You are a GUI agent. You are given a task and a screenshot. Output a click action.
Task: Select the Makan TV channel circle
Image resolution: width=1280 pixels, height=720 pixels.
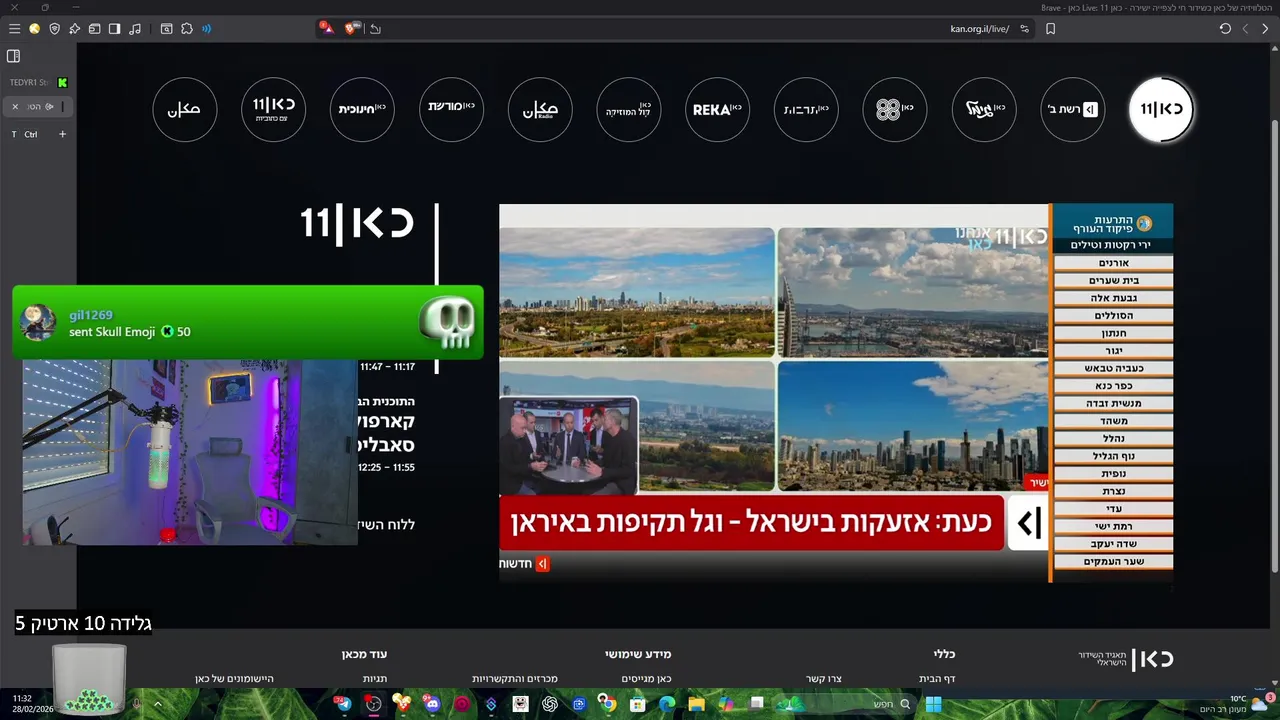(x=185, y=109)
